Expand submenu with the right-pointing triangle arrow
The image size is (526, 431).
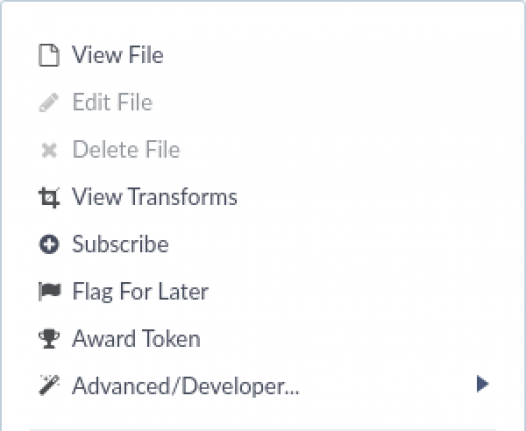point(482,384)
